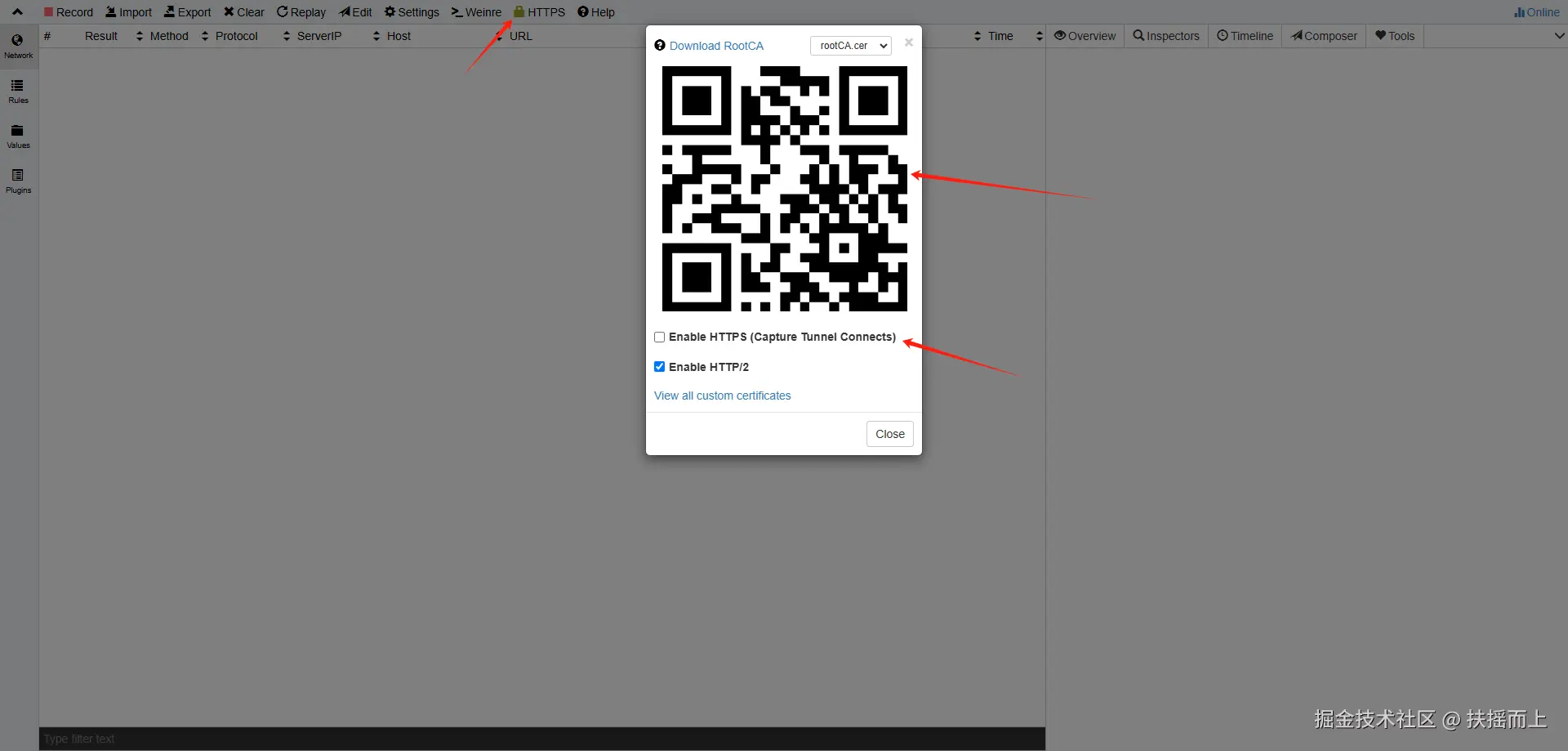Image resolution: width=1568 pixels, height=751 pixels.
Task: Collapse the top menu with the up chevron
Action: (17, 12)
